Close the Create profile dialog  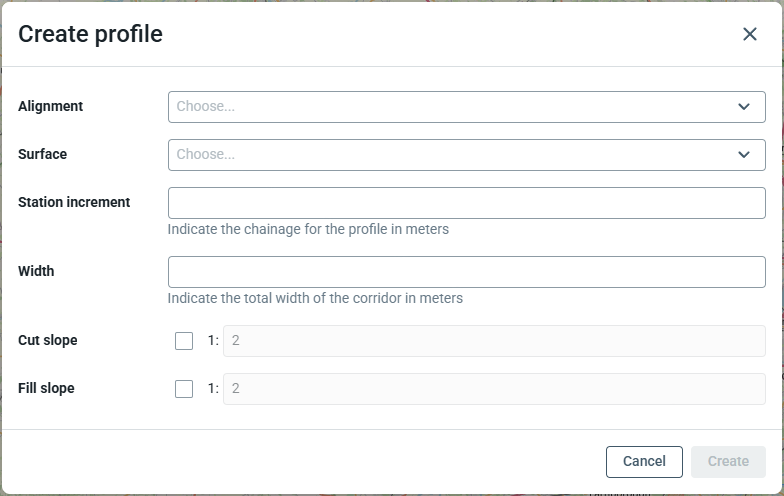(x=750, y=34)
